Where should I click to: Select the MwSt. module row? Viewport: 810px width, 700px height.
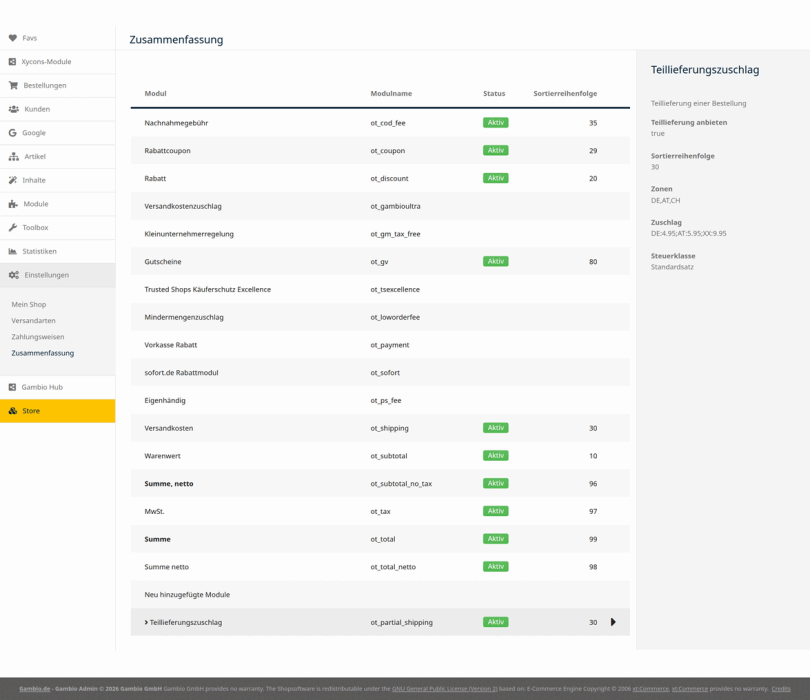point(380,511)
